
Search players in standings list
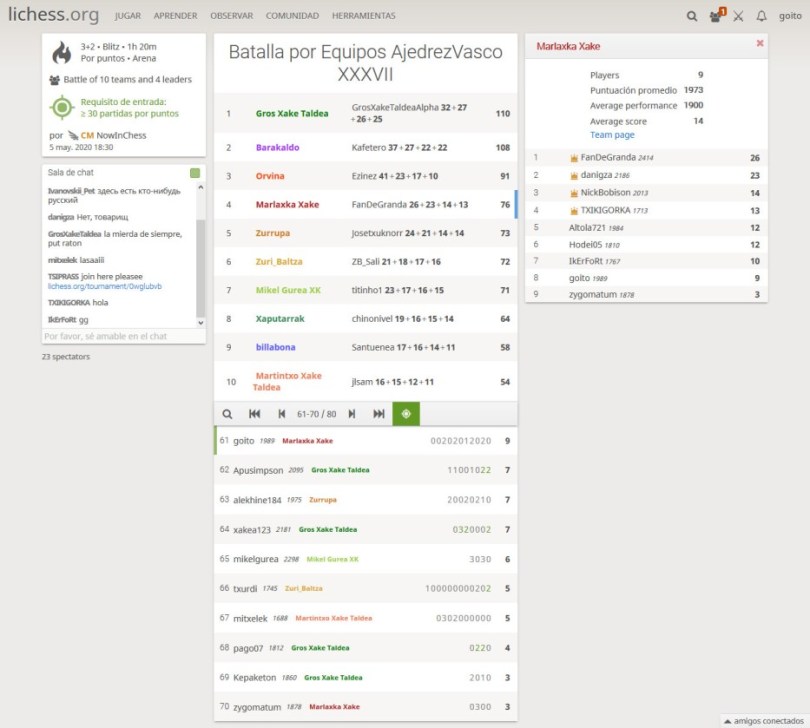point(228,414)
